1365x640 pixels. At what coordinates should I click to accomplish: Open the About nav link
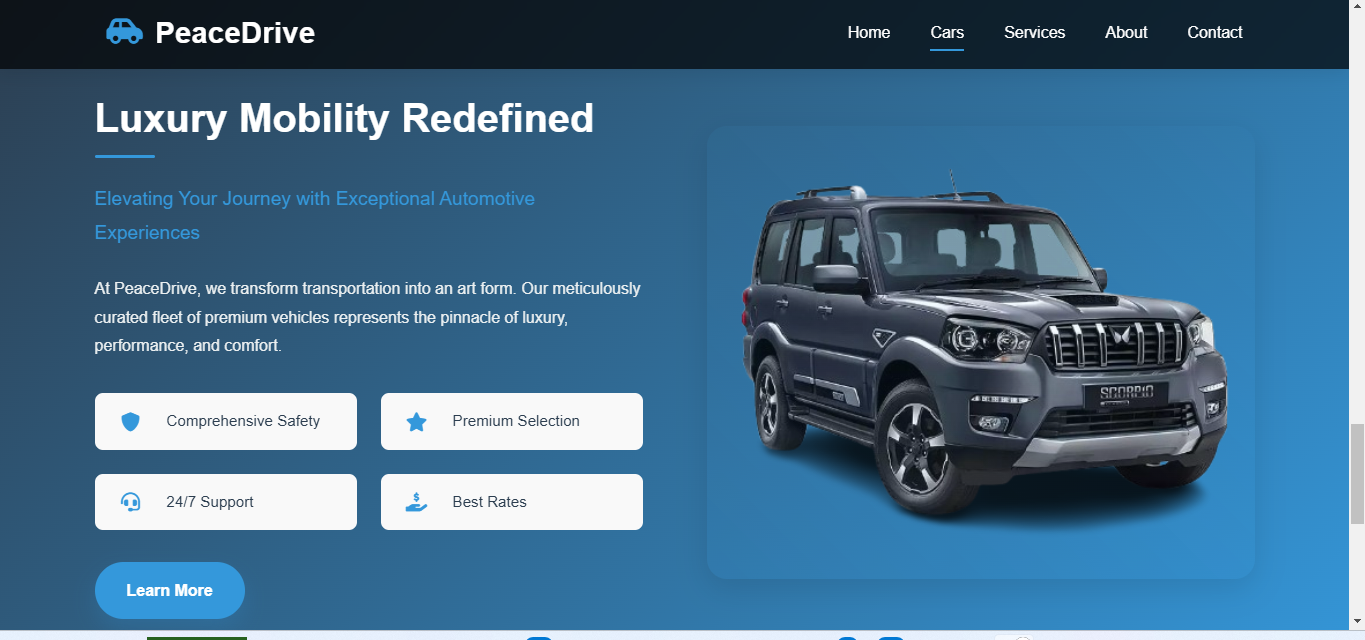pyautogui.click(x=1126, y=32)
